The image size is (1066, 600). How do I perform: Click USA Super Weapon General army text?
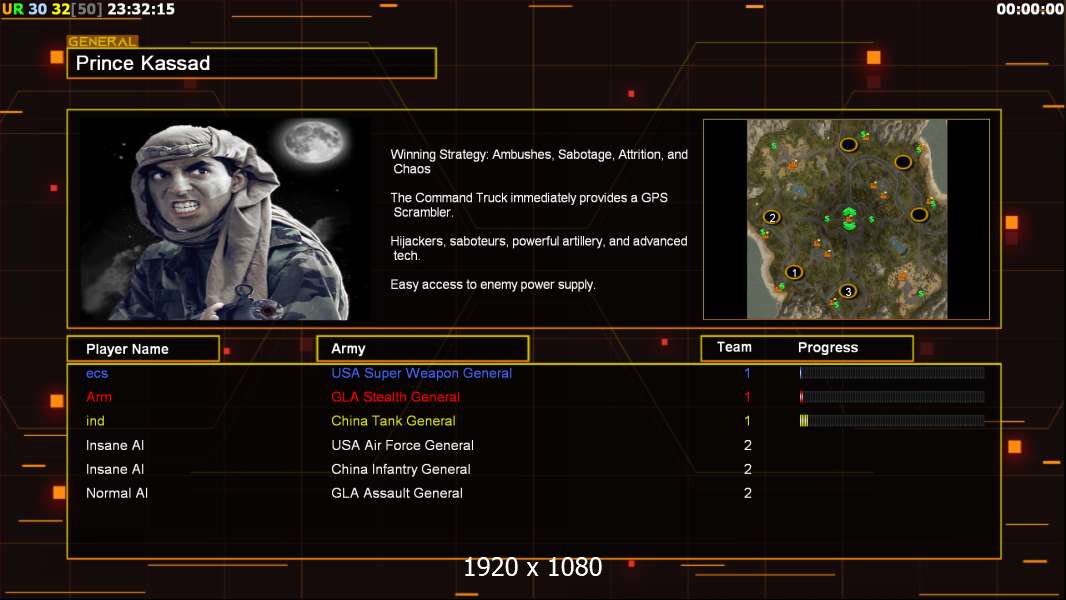[422, 373]
